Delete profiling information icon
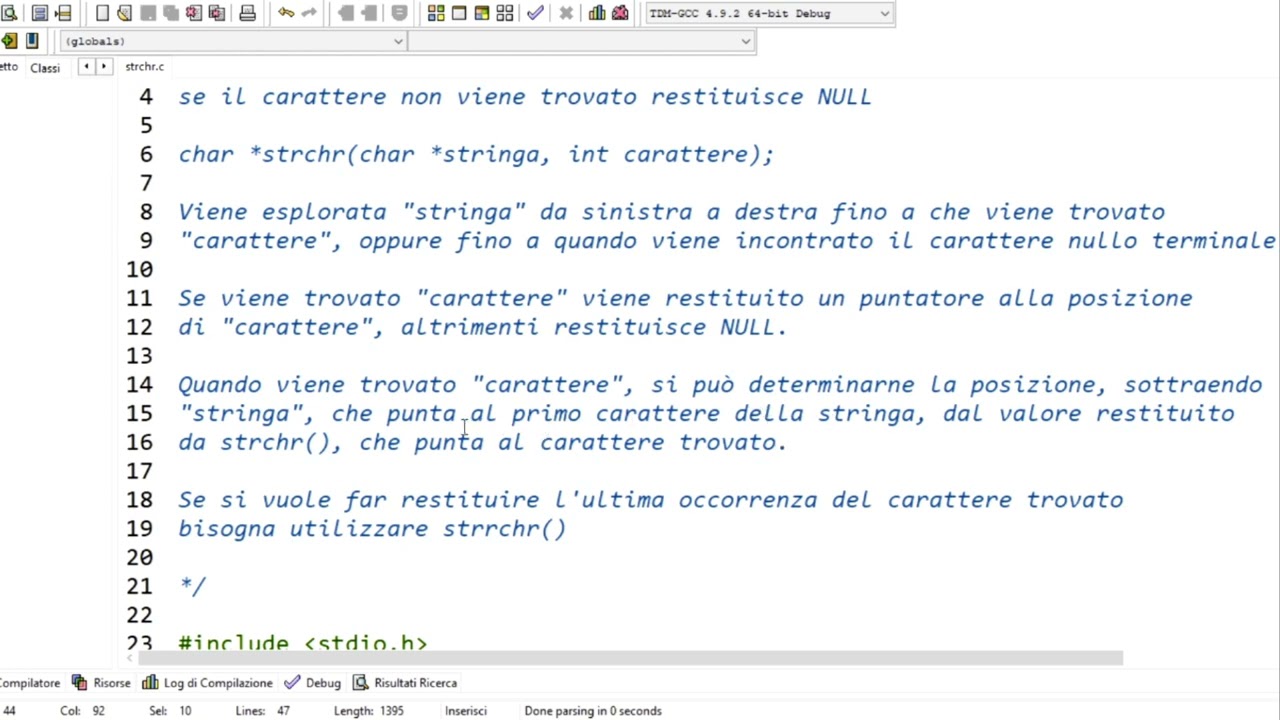The height and width of the screenshot is (720, 1280). (x=620, y=13)
